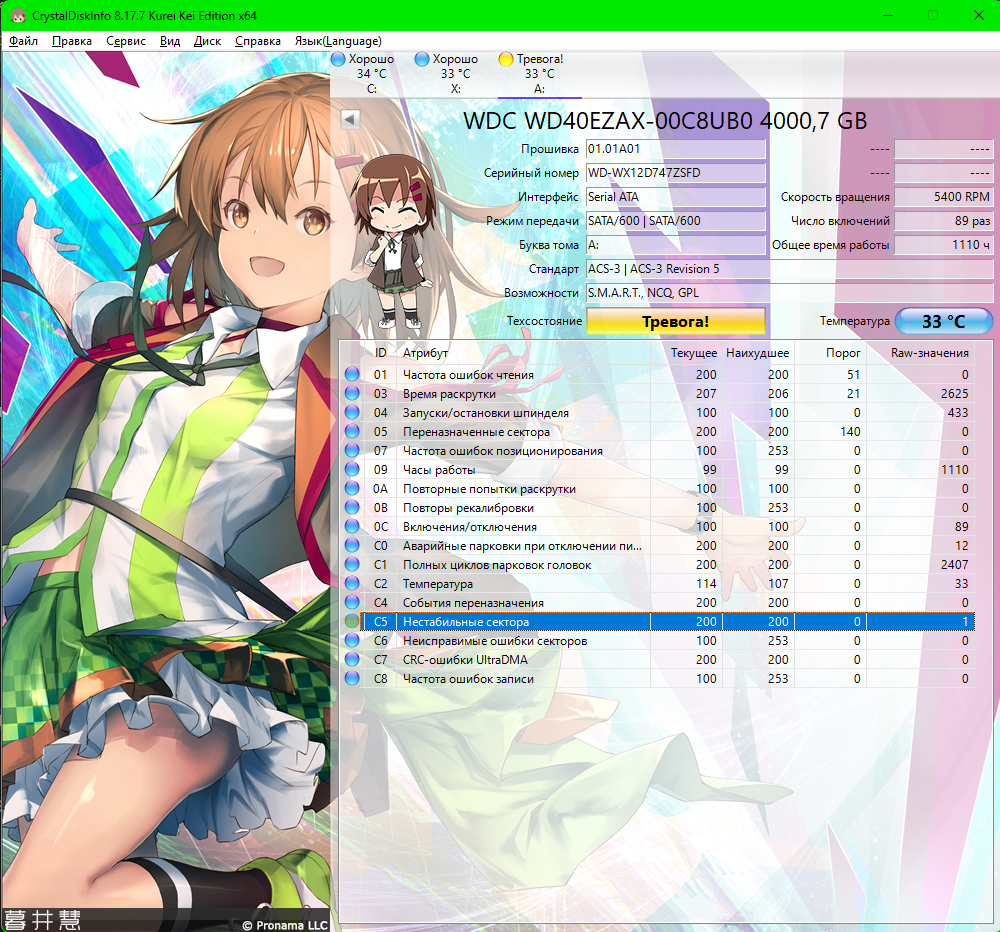Click status icon for Аварийные парковки row
This screenshot has width=1000, height=932.
click(x=352, y=545)
